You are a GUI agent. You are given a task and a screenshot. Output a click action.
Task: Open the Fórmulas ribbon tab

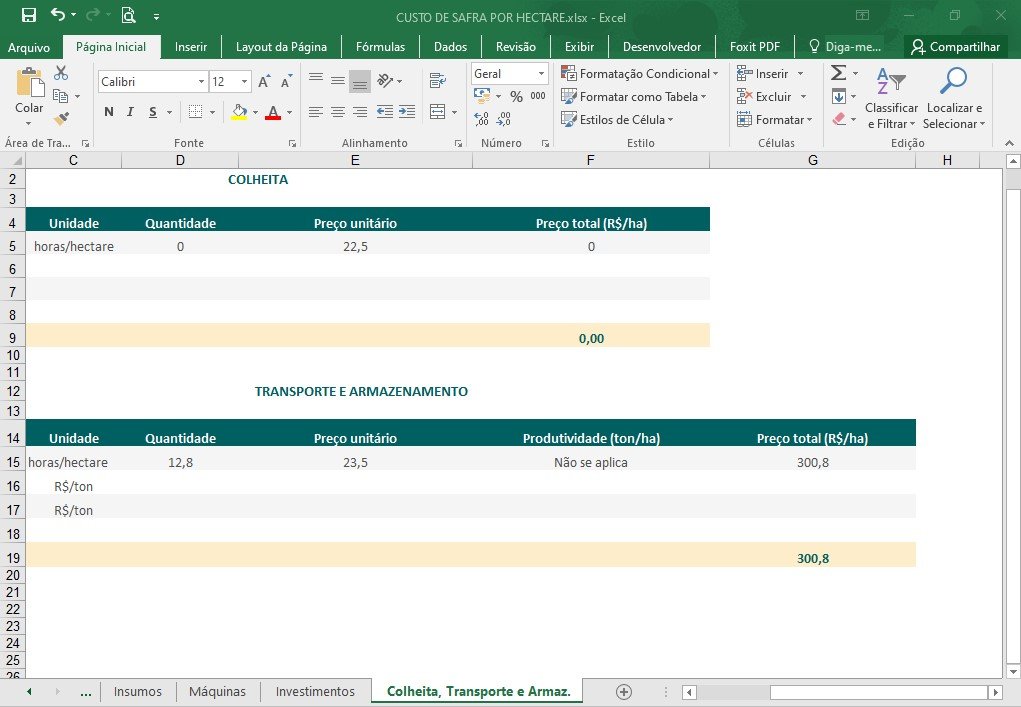pos(380,47)
